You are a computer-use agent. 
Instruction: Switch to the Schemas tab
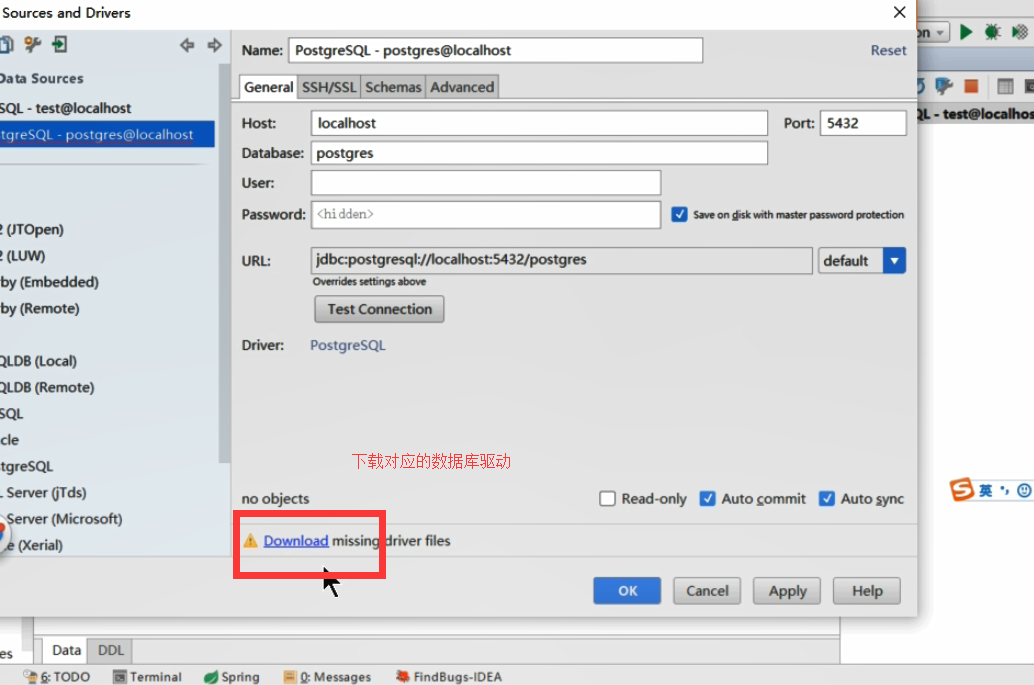393,87
